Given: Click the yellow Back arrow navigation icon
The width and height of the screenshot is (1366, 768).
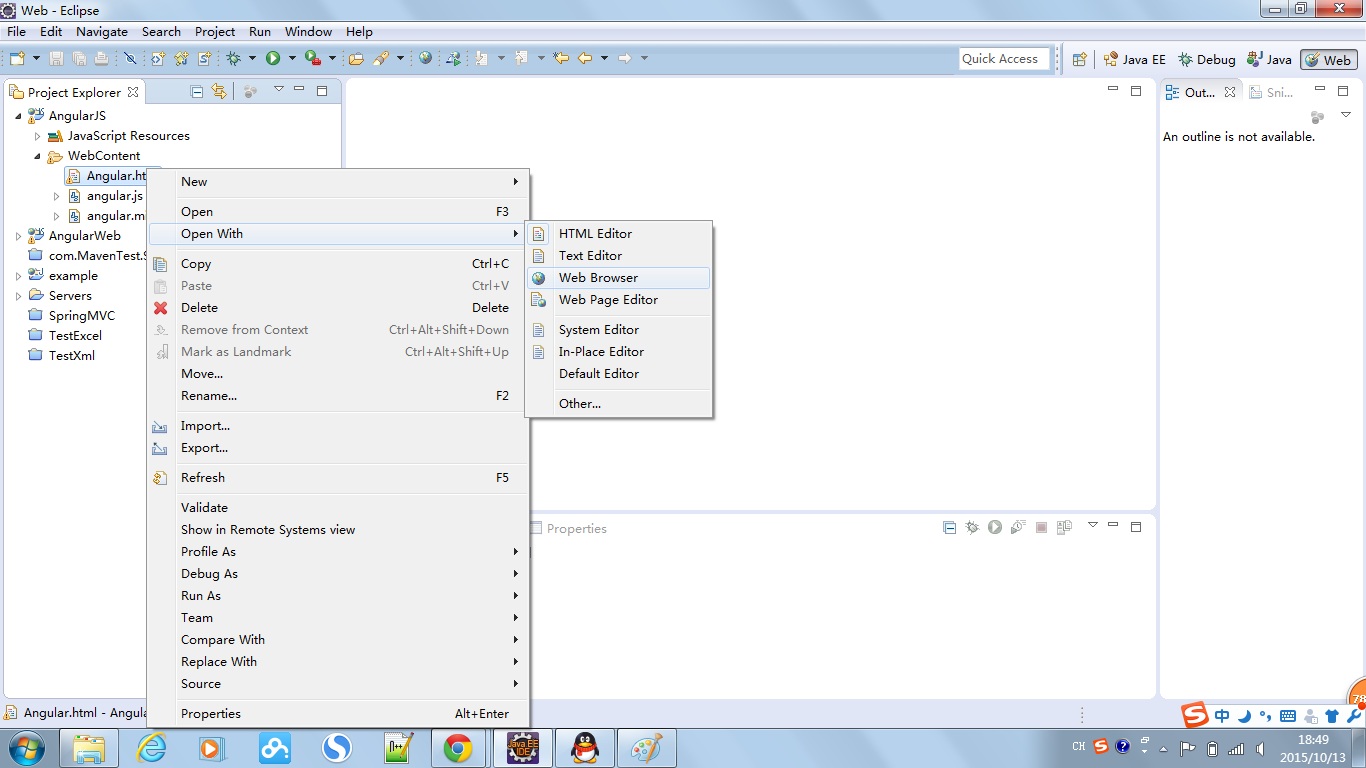Looking at the screenshot, I should 585,58.
